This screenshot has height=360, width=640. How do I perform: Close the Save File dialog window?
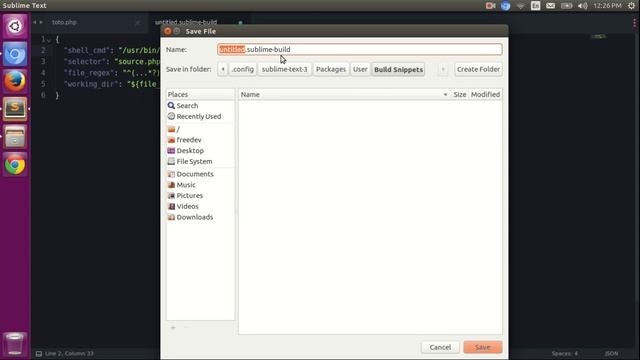point(167,31)
